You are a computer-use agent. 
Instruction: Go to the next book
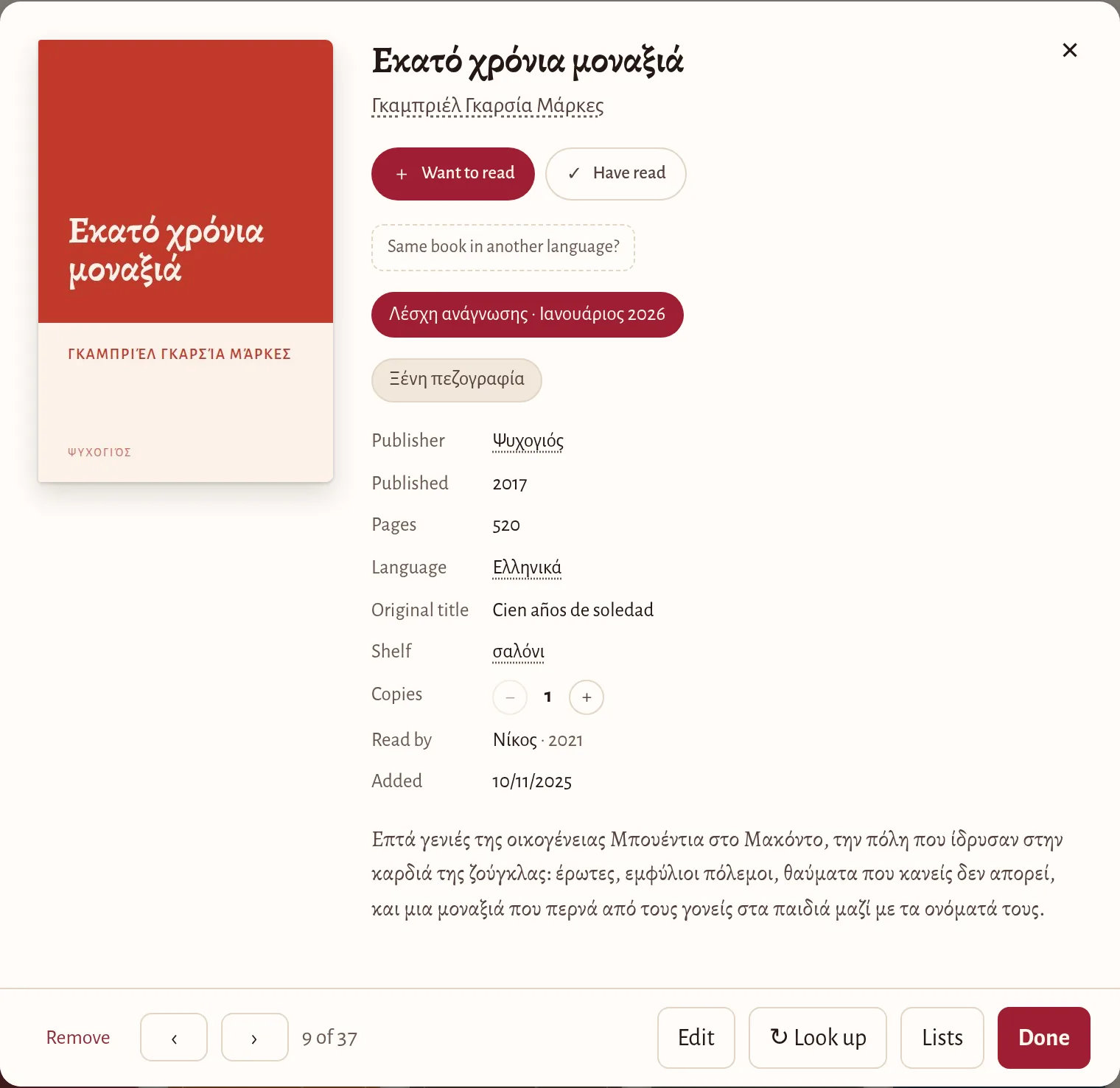click(254, 1037)
